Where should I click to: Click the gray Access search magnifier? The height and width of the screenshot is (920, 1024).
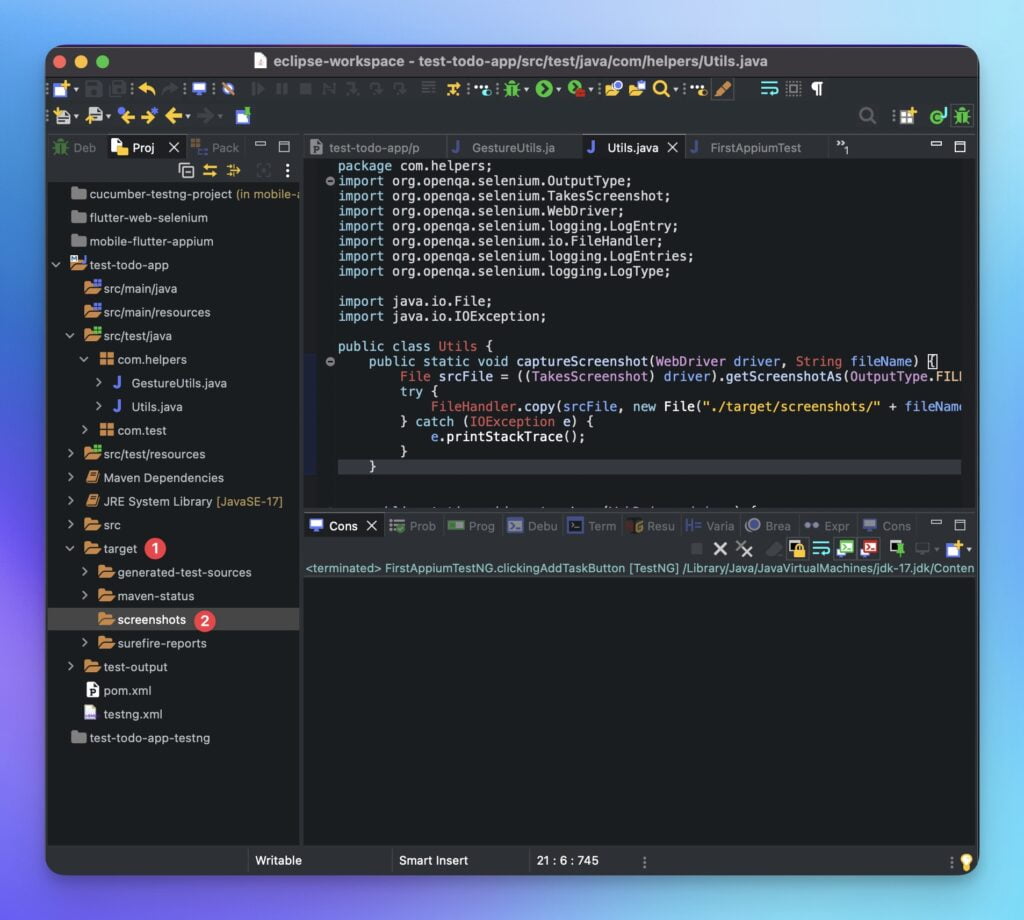point(867,116)
